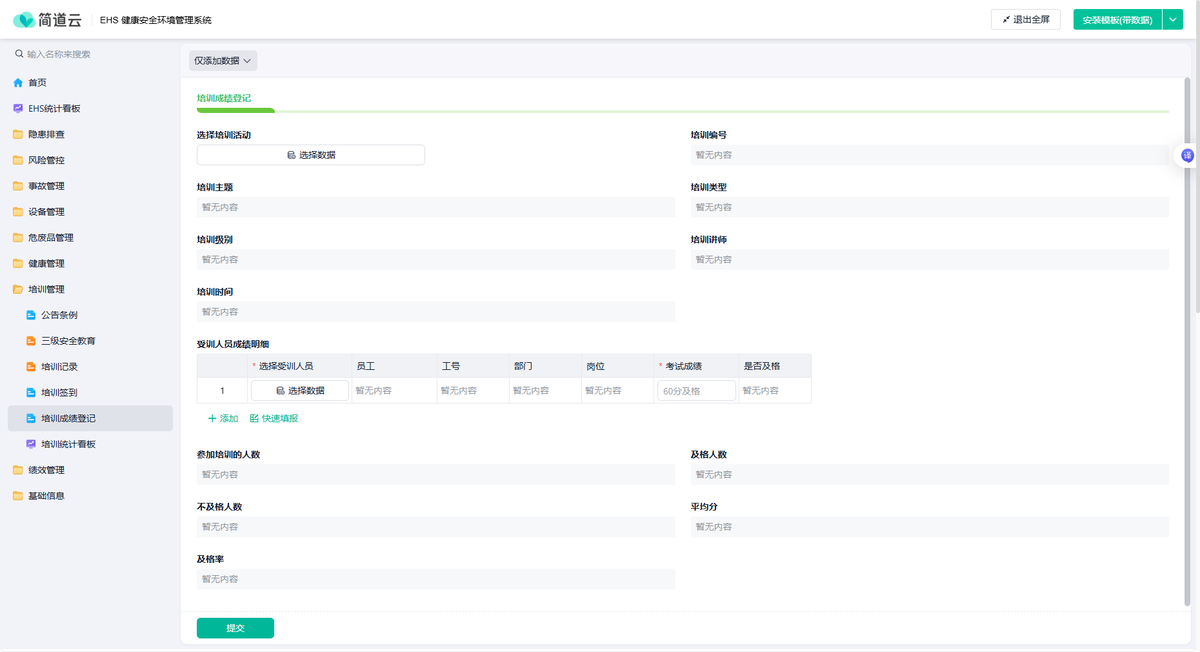This screenshot has width=1200, height=652.
Task: Click the open folder icon beside 培训管理
Action: coord(18,289)
